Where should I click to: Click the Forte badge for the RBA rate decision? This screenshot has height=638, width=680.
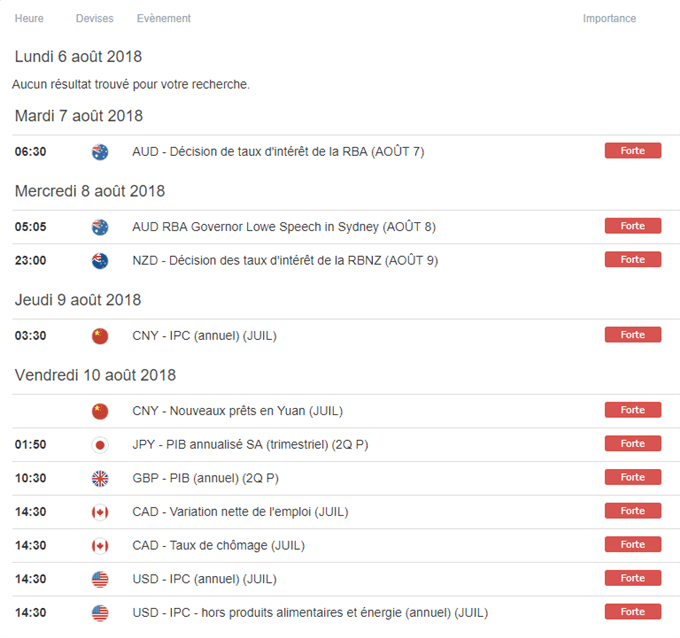(633, 151)
